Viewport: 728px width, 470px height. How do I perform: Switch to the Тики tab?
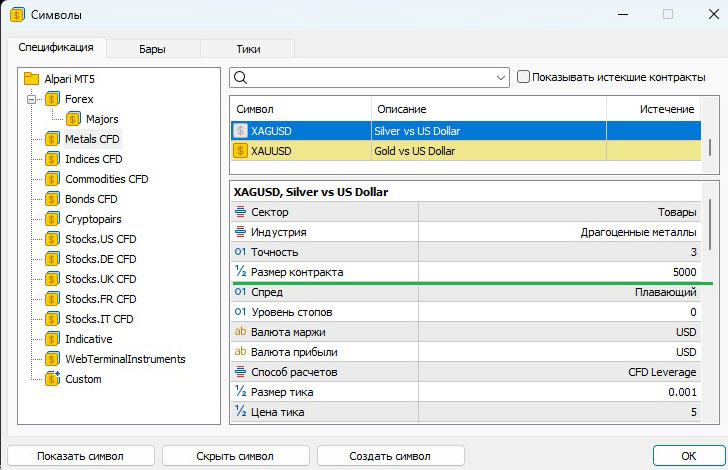248,48
